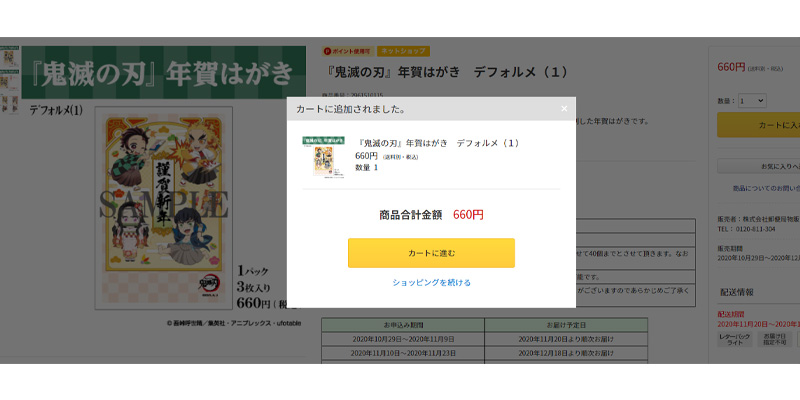The width and height of the screenshot is (800, 400).
Task: Click the ショッピングを続ける link
Action: point(431,282)
